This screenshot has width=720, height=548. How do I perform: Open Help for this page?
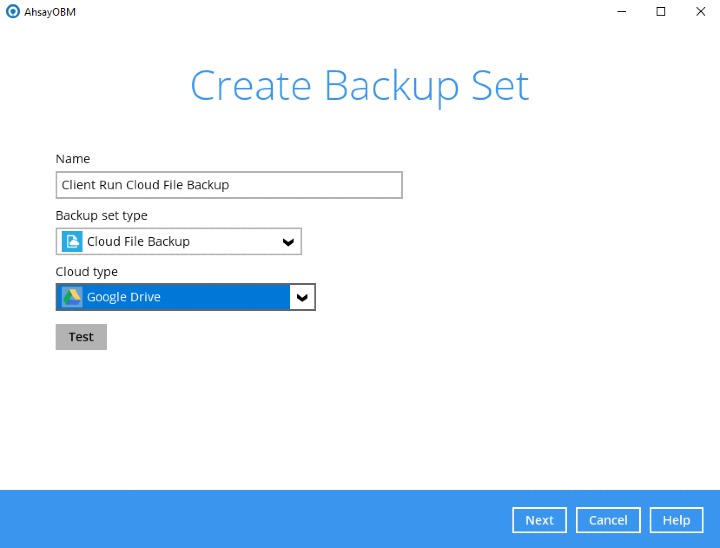[x=676, y=520]
